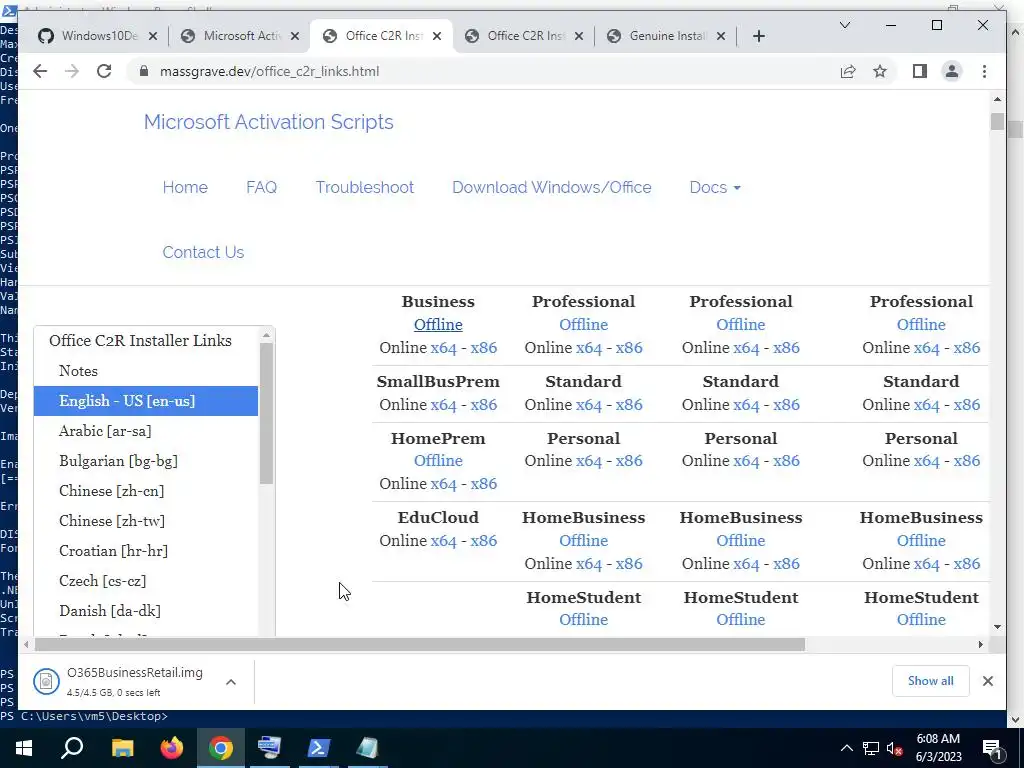Click the page scroll down arrow

coord(997,627)
